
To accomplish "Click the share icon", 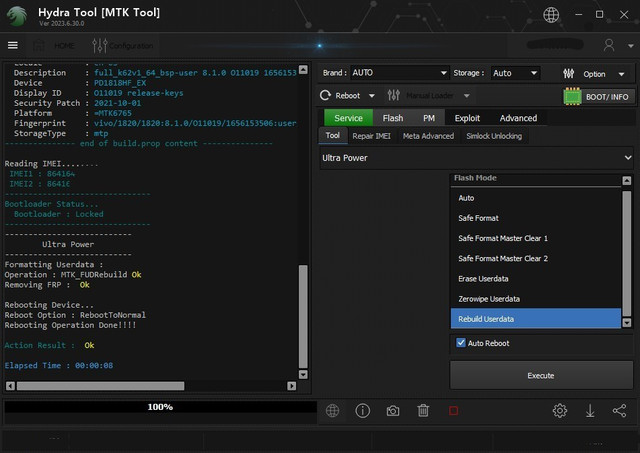I will (x=620, y=411).
